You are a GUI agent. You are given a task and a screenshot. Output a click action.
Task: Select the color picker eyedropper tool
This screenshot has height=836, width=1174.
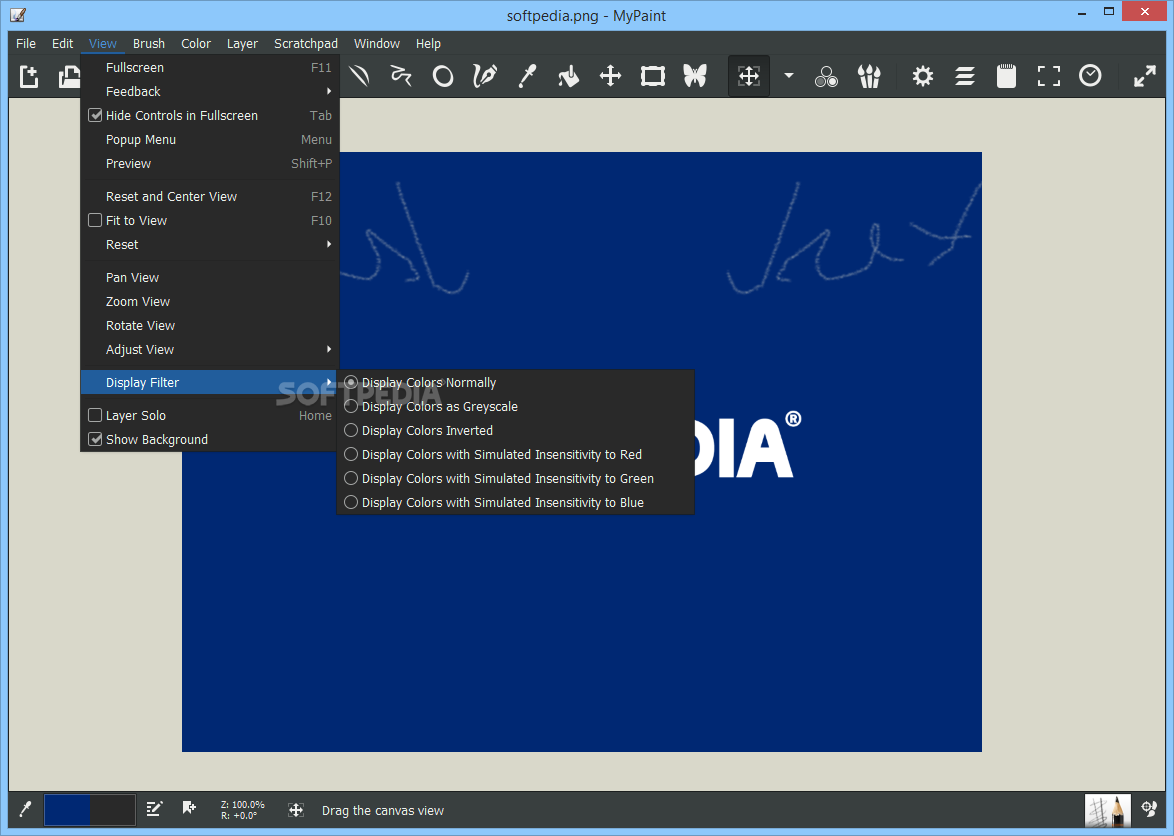[x=527, y=76]
